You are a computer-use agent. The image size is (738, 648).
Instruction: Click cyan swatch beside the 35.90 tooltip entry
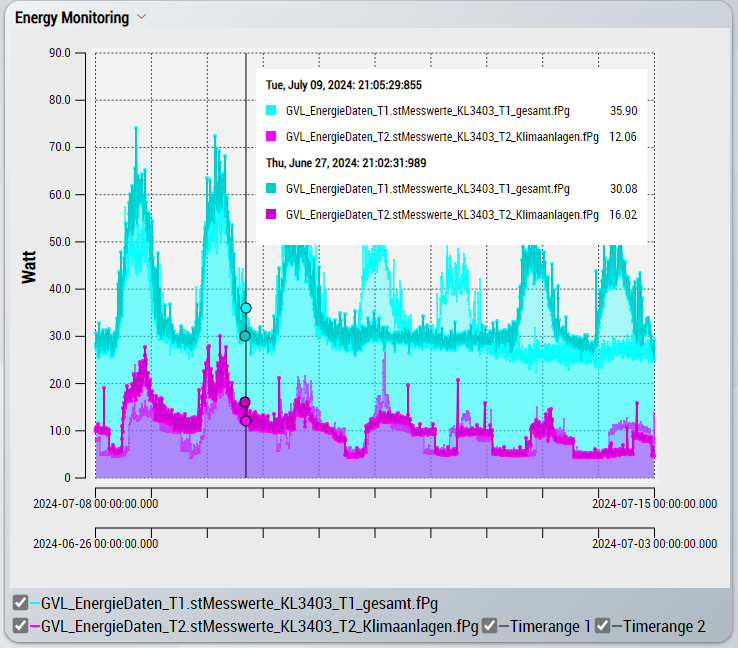(272, 110)
